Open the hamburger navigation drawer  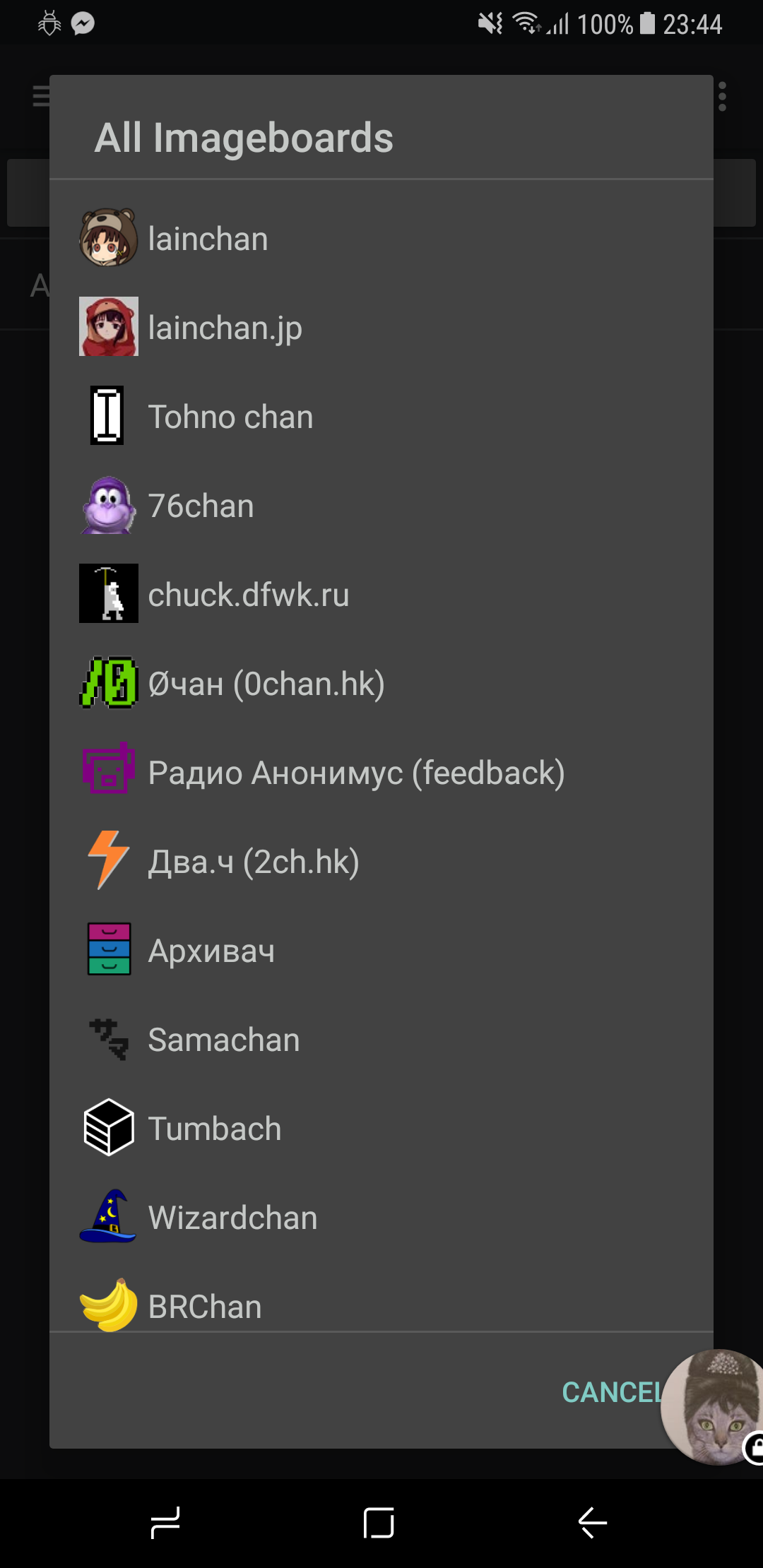pyautogui.click(x=41, y=95)
